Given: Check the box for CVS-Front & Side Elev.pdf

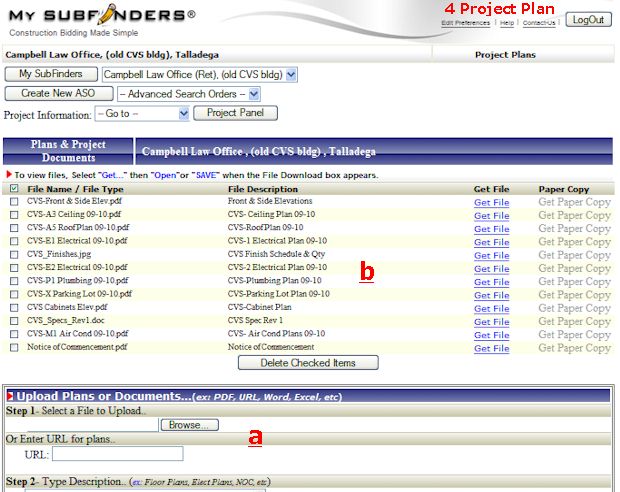Looking at the screenshot, I should [x=14, y=202].
